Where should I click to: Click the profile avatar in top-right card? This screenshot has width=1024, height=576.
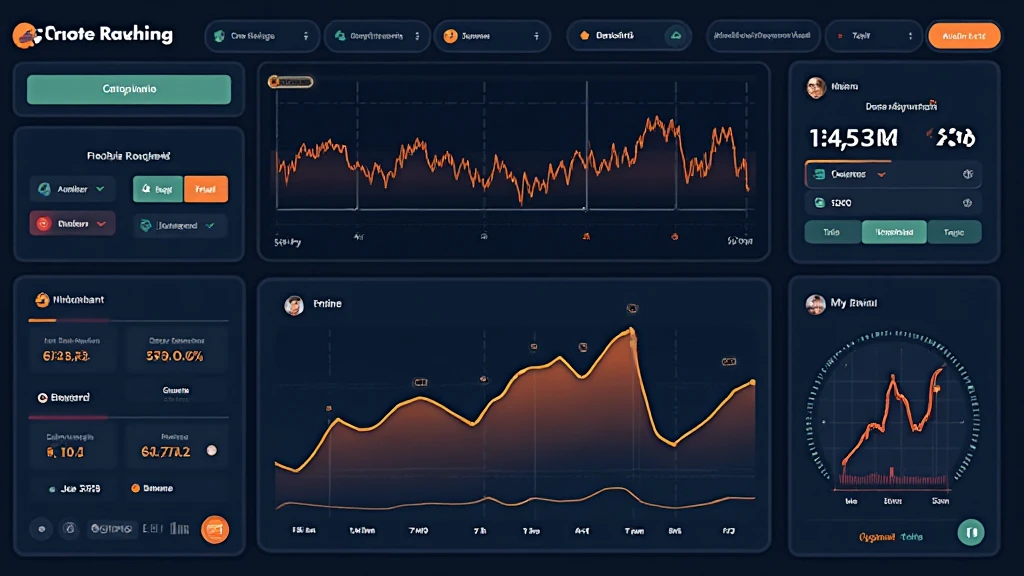coord(816,88)
